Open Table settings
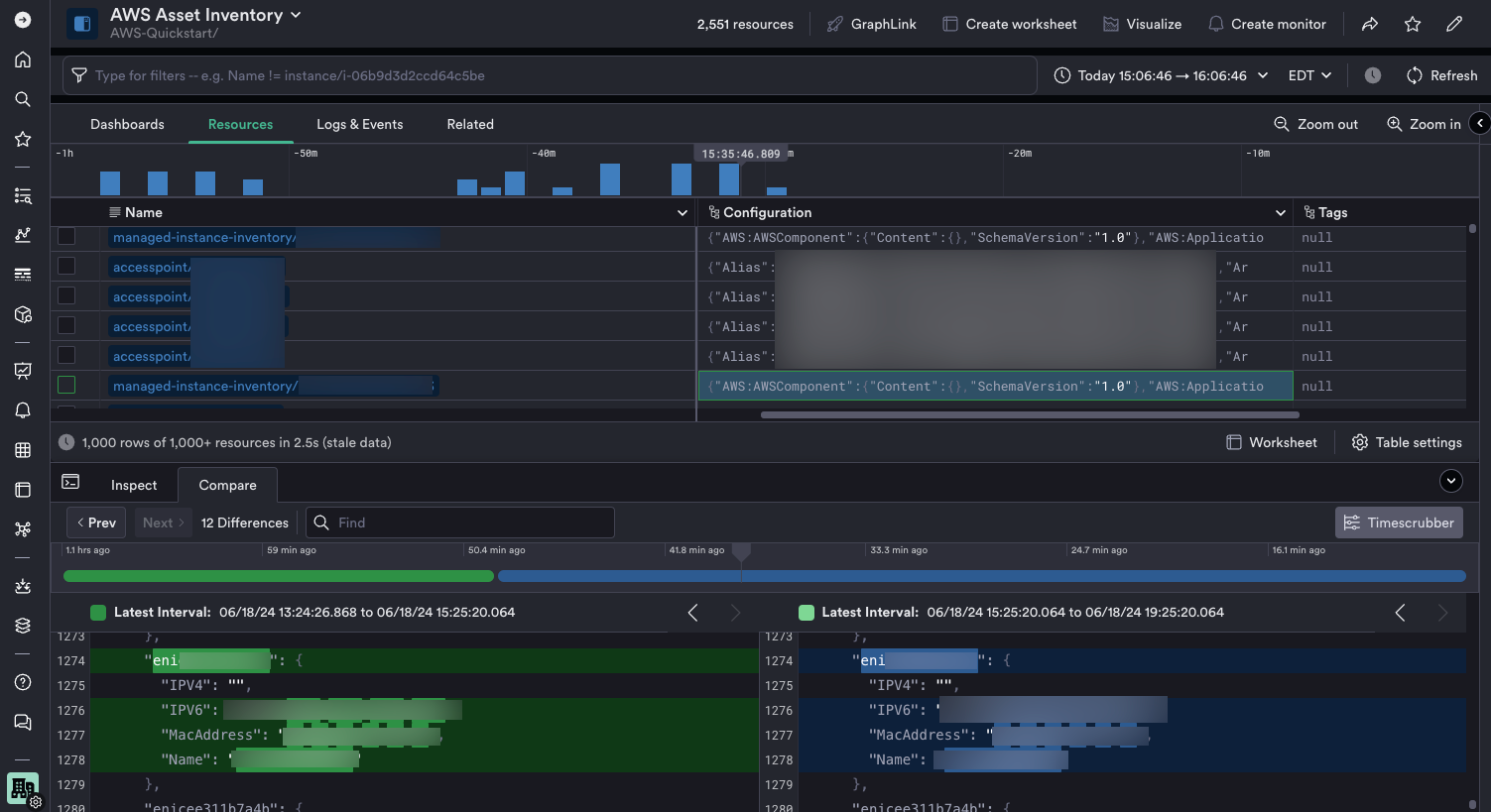The height and width of the screenshot is (812, 1491). pos(1407,442)
